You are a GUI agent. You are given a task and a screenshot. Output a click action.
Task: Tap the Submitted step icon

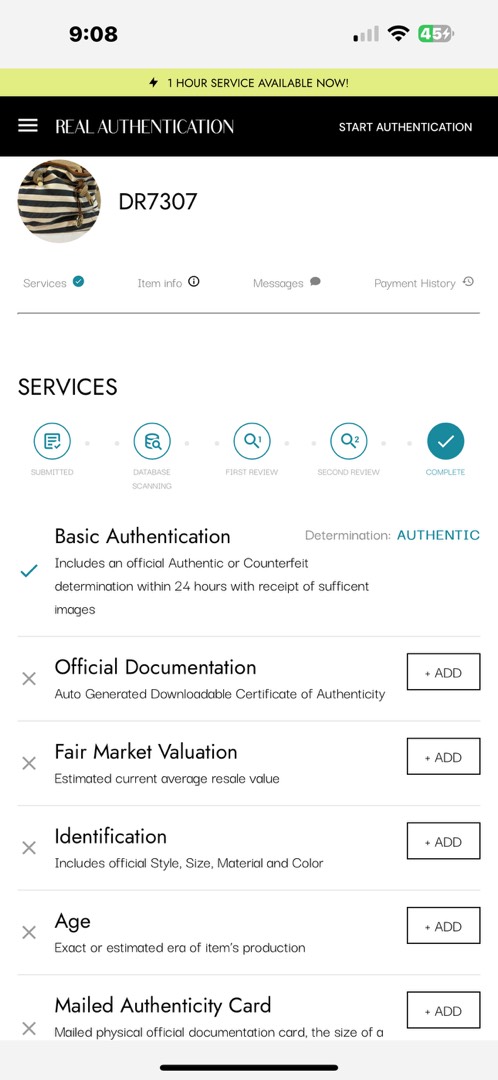pos(52,442)
